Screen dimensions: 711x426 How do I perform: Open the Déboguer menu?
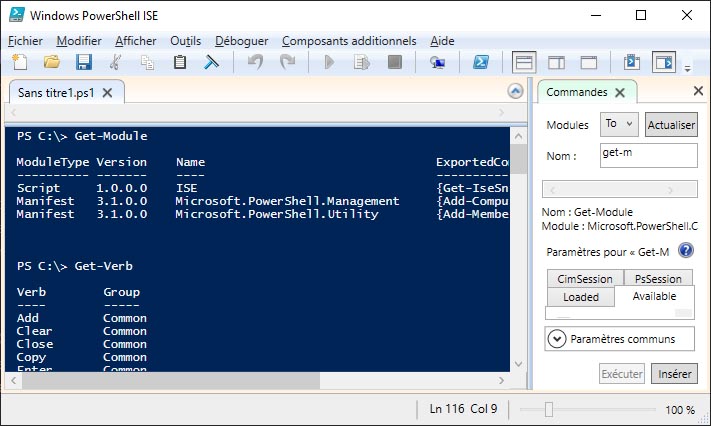242,41
